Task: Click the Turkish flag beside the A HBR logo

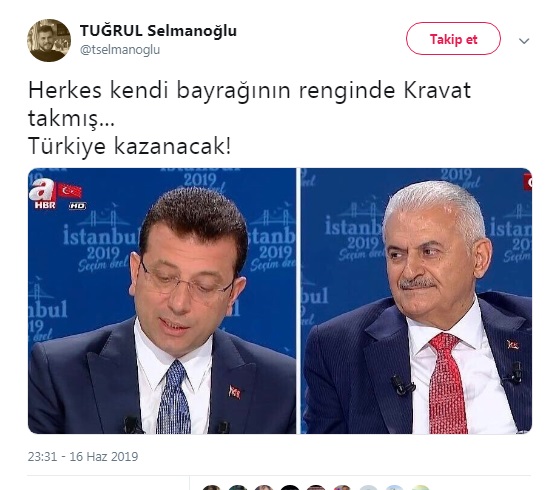Action: (x=70, y=191)
